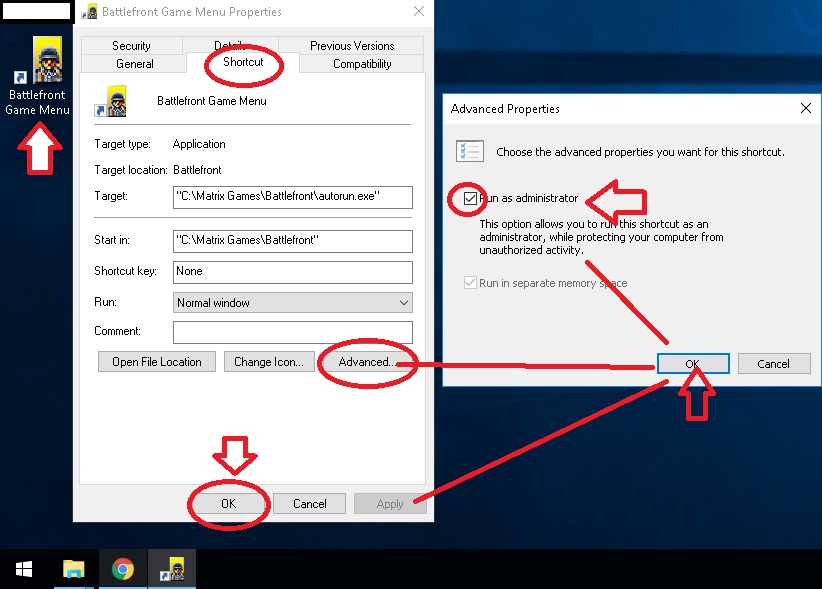Launch Google Chrome from the taskbar
The height and width of the screenshot is (589, 822).
[x=123, y=569]
